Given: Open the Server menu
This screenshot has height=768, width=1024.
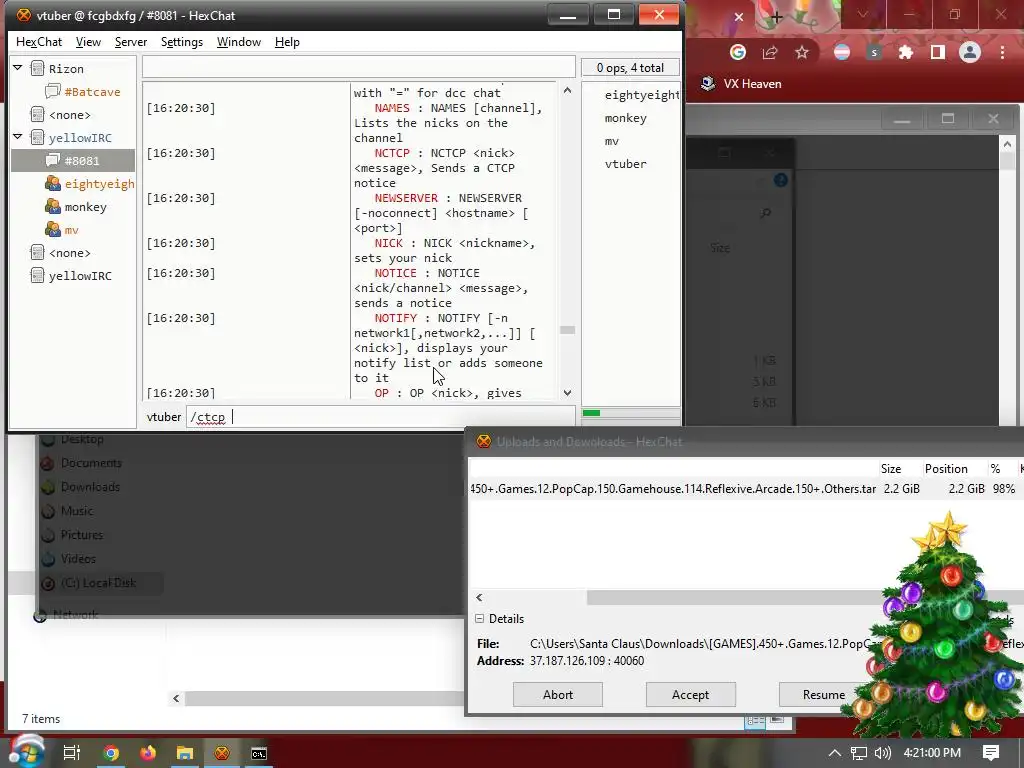Looking at the screenshot, I should (x=131, y=42).
